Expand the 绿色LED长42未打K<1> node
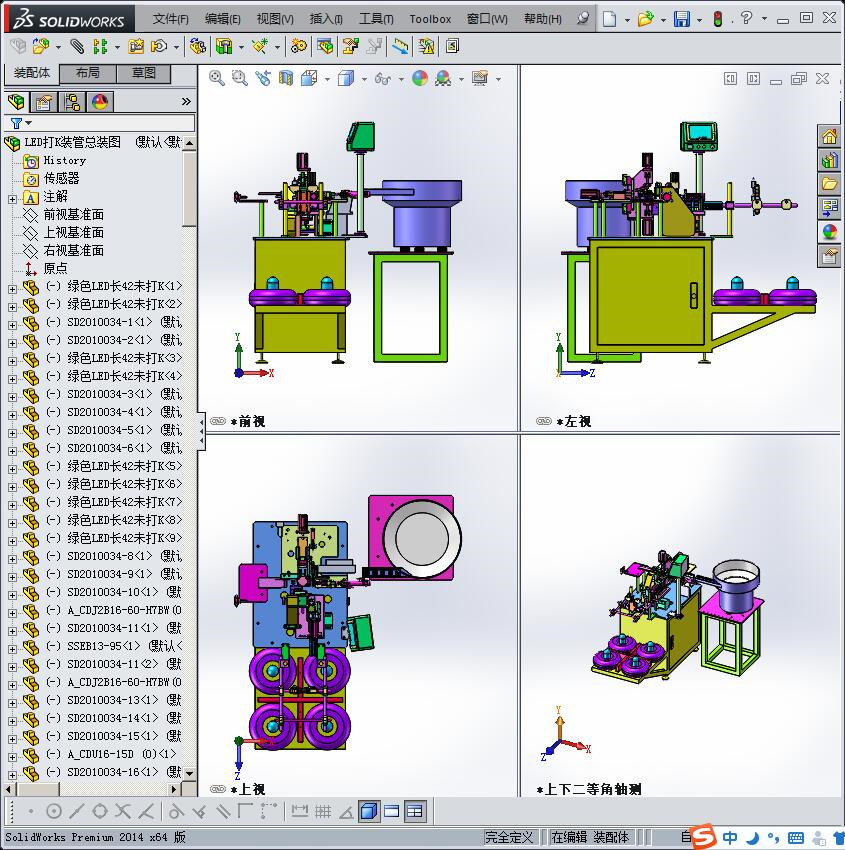 coord(12,289)
